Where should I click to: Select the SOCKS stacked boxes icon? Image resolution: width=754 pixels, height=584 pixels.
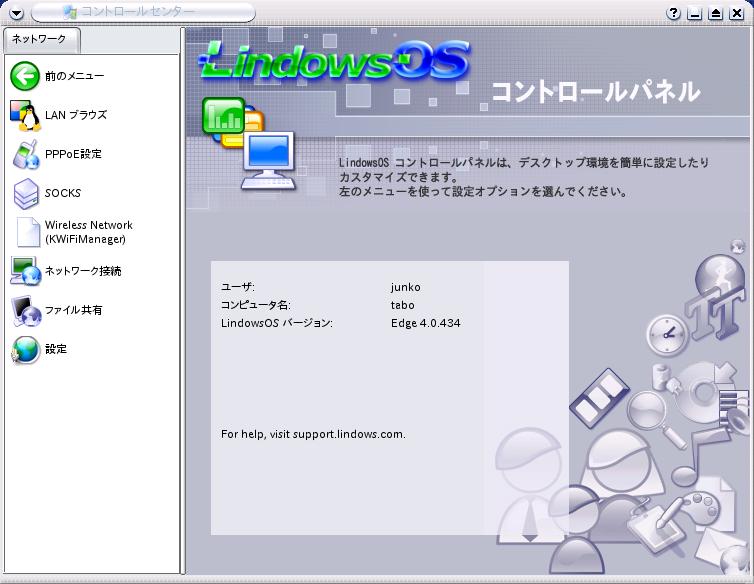coord(26,193)
